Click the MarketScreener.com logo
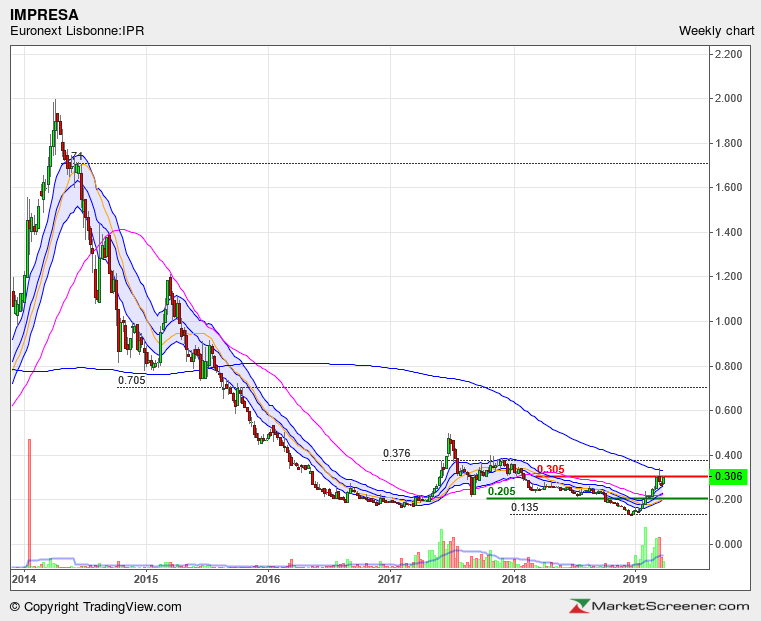Viewport: 761px width, 621px height. point(660,606)
